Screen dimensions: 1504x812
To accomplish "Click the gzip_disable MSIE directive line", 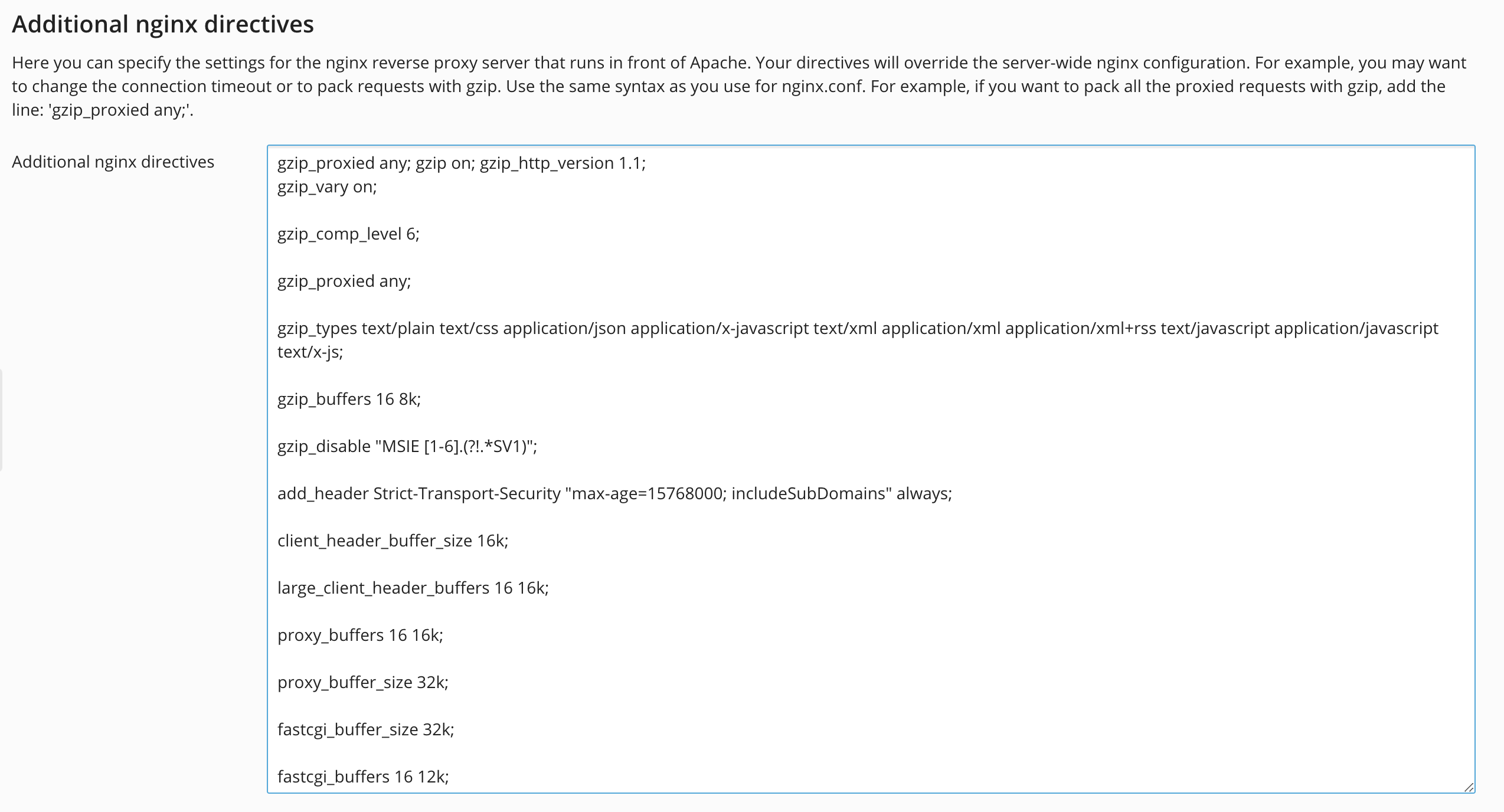I will [407, 447].
